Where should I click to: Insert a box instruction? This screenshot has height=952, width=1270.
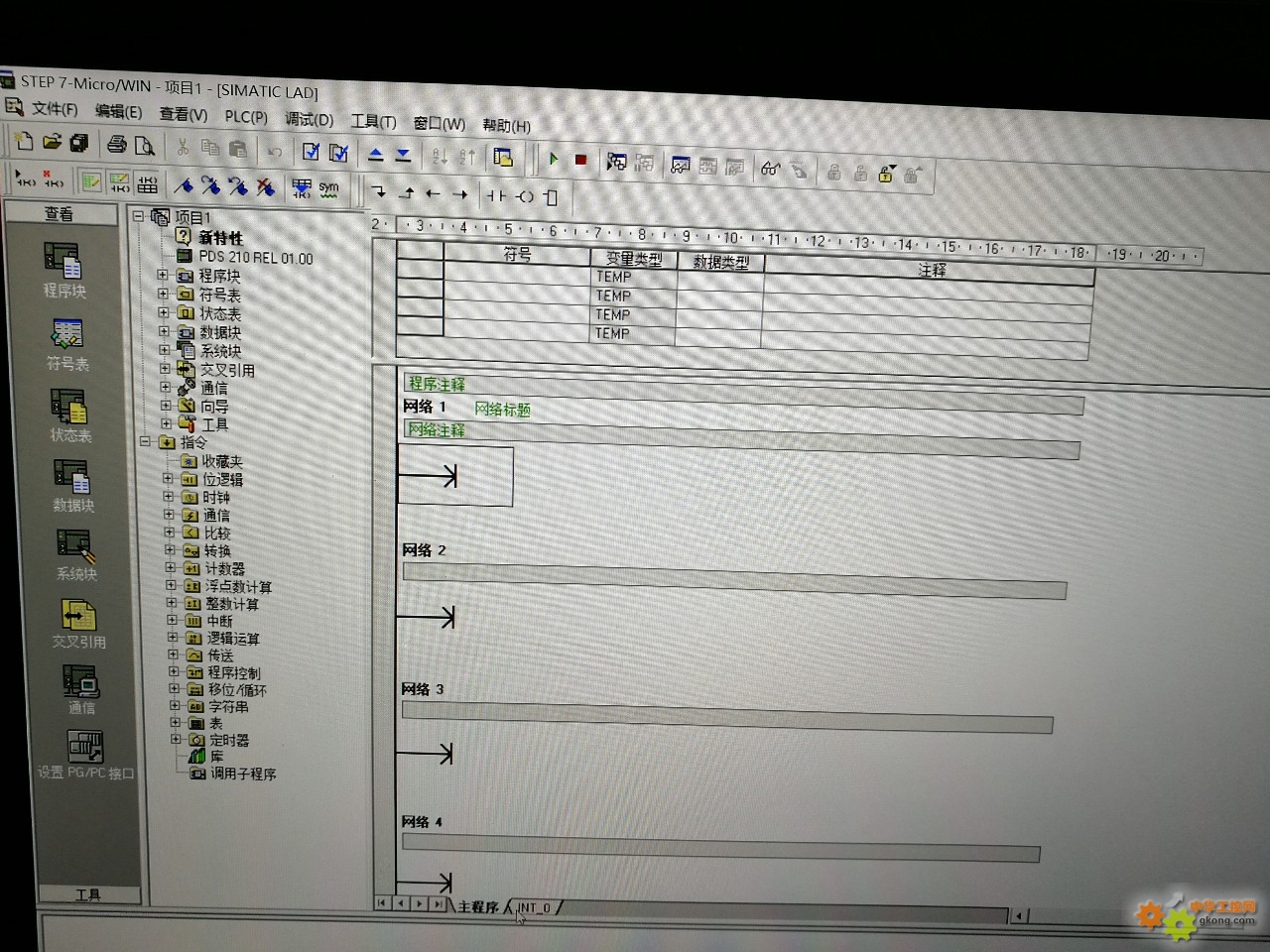[x=552, y=197]
